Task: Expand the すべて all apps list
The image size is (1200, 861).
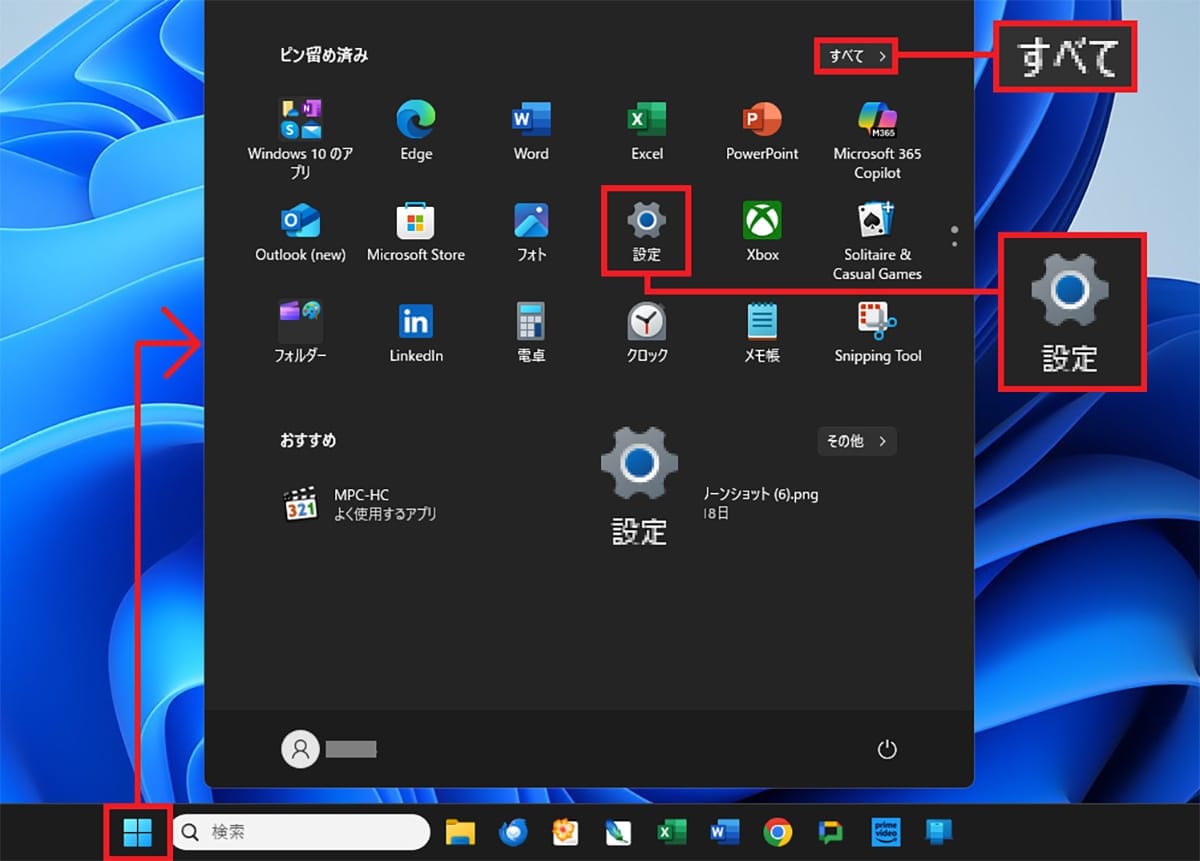Action: tap(856, 56)
